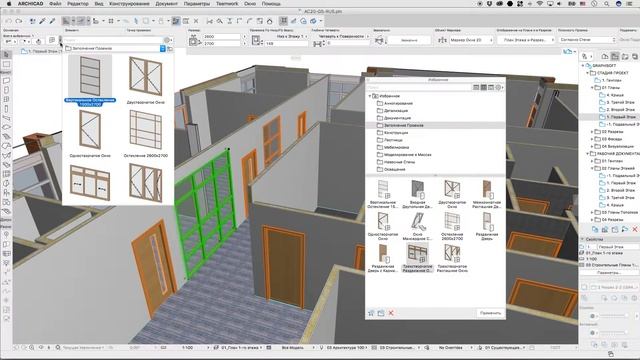Open macOS Spotlight search magnifier
This screenshot has width=640, height=360.
pos(607,3)
